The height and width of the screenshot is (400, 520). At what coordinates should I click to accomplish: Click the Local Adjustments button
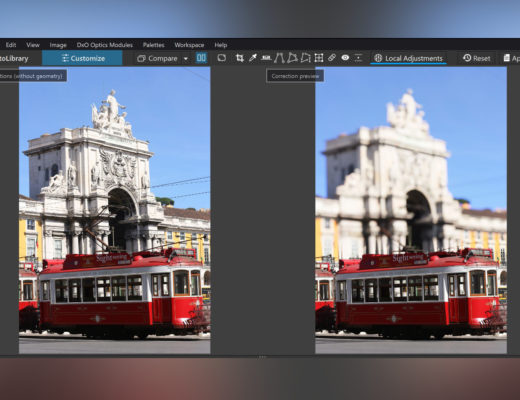pos(409,58)
